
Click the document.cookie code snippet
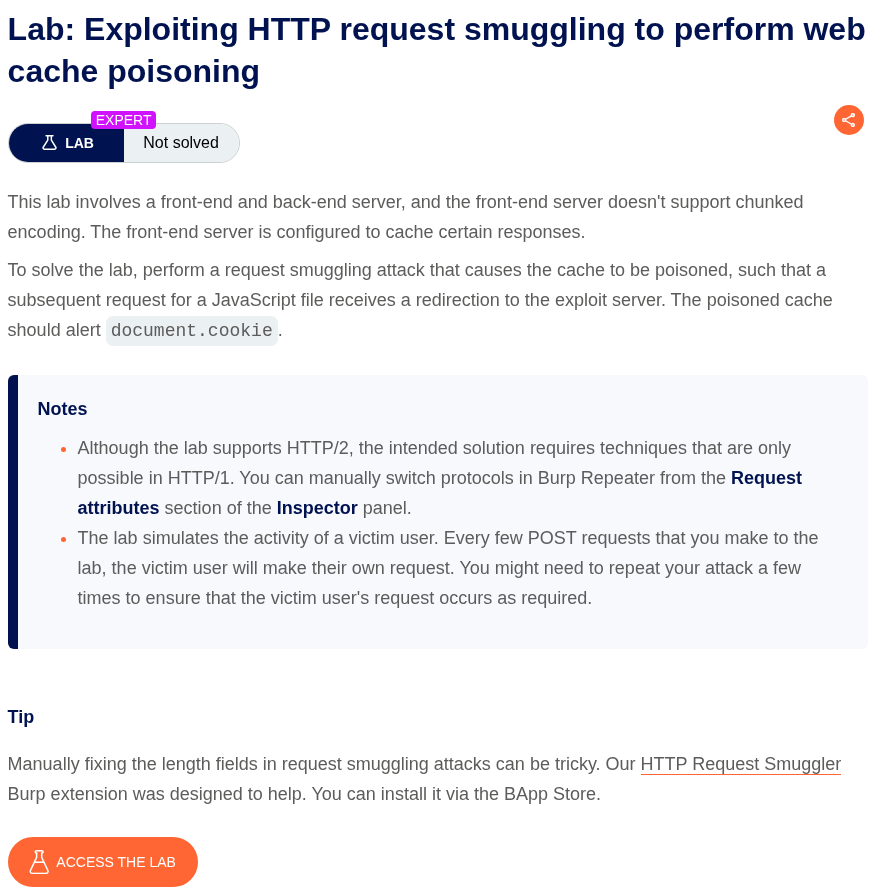(192, 331)
